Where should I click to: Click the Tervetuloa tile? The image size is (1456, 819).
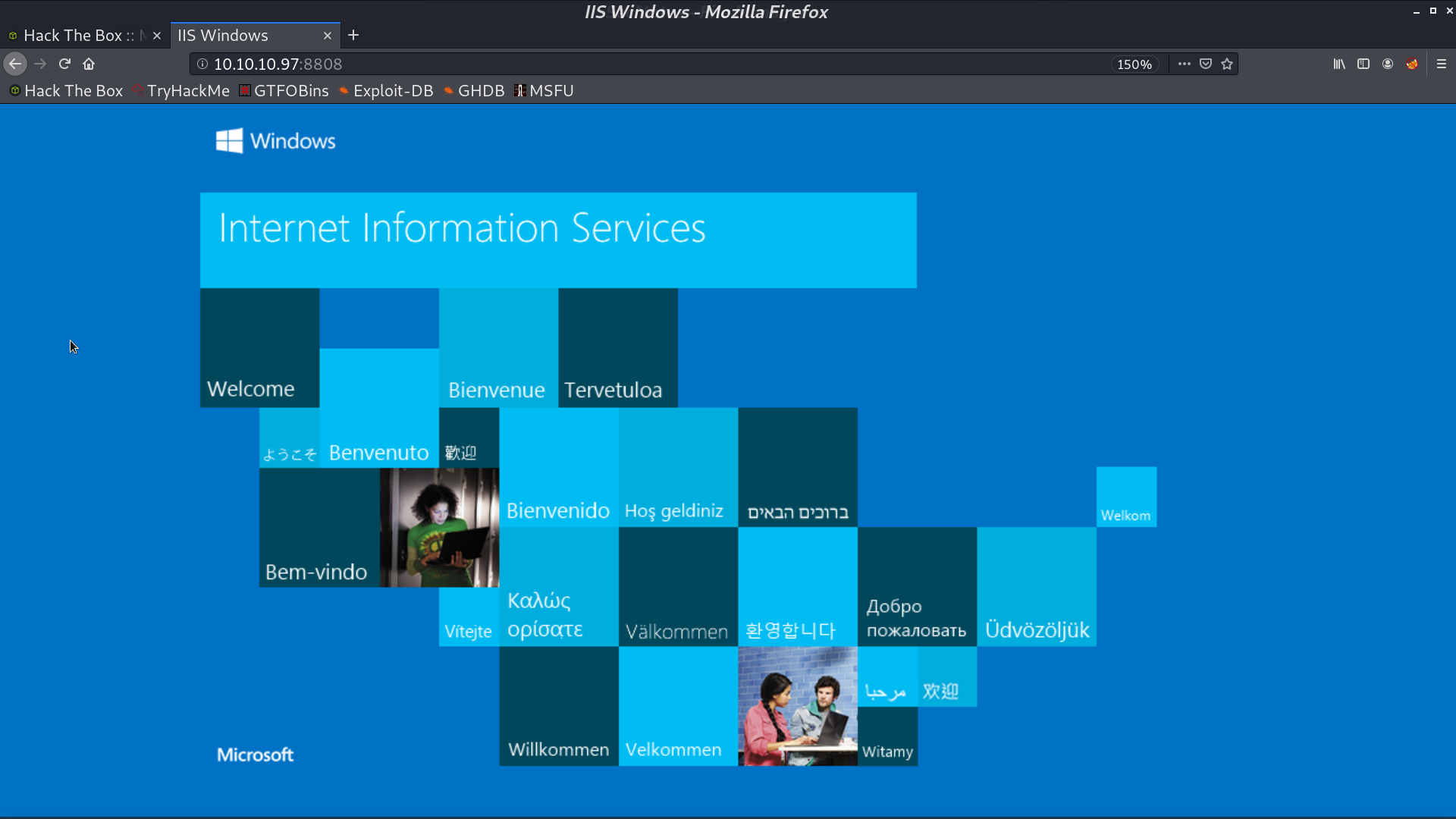click(x=618, y=348)
